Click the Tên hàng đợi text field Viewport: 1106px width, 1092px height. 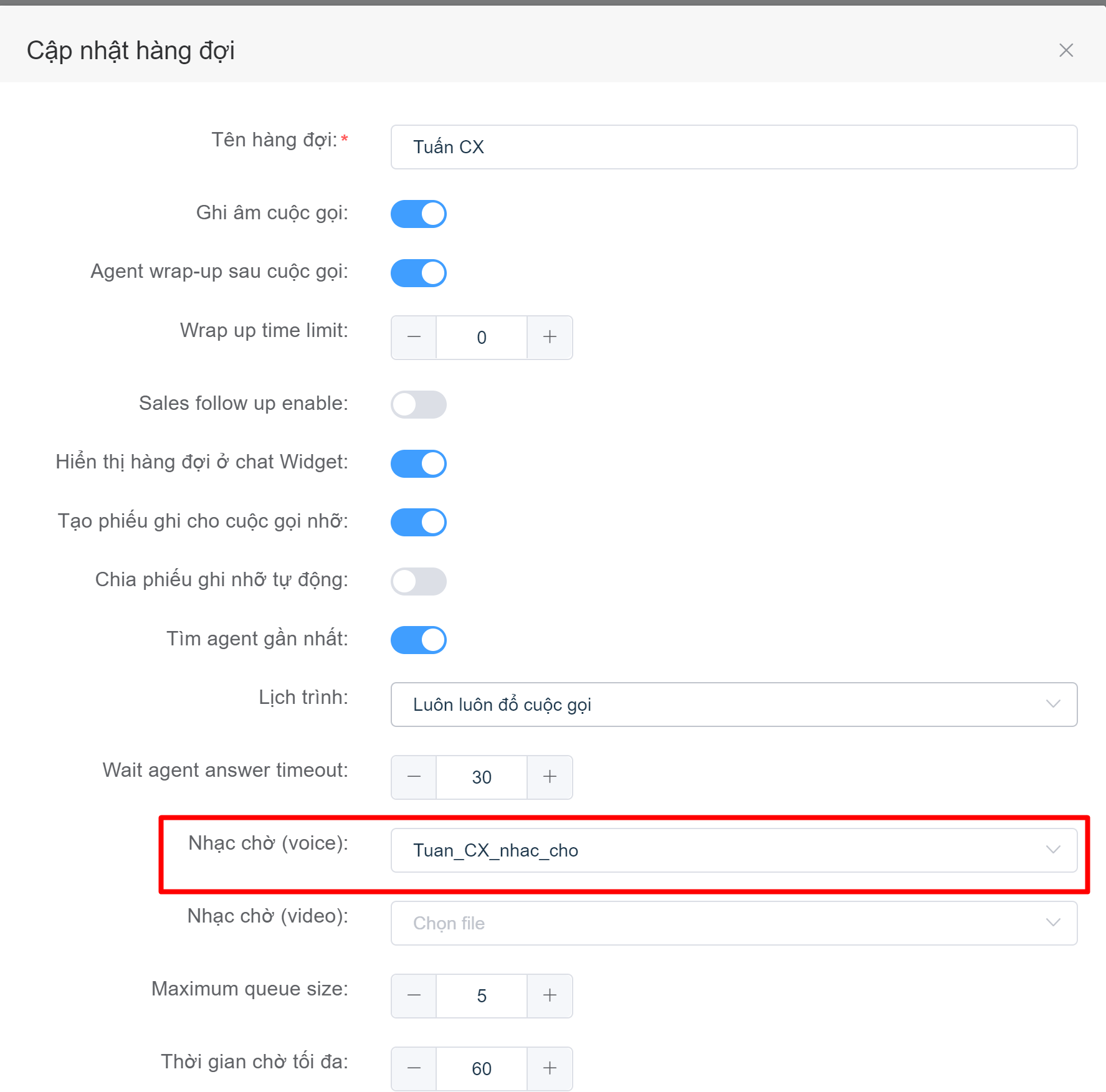[x=734, y=147]
